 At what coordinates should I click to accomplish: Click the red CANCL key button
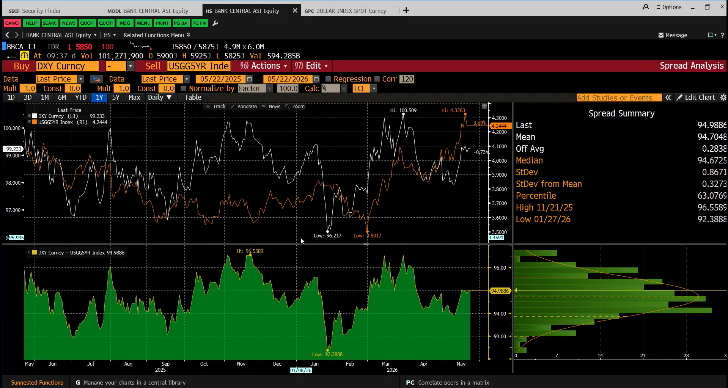tap(12, 22)
